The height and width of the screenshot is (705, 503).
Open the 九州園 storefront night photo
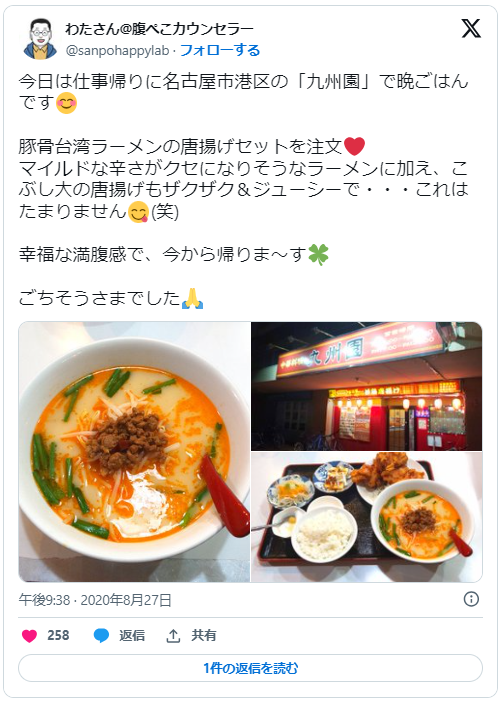366,386
